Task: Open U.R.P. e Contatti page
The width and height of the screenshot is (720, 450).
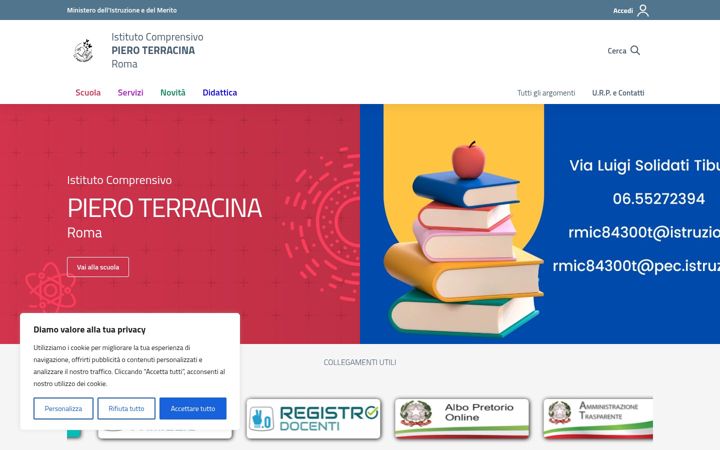Action: click(618, 93)
